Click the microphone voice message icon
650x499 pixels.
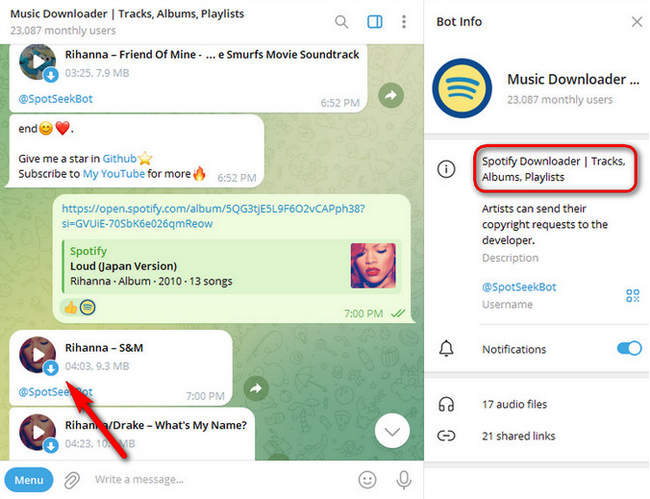point(404,480)
